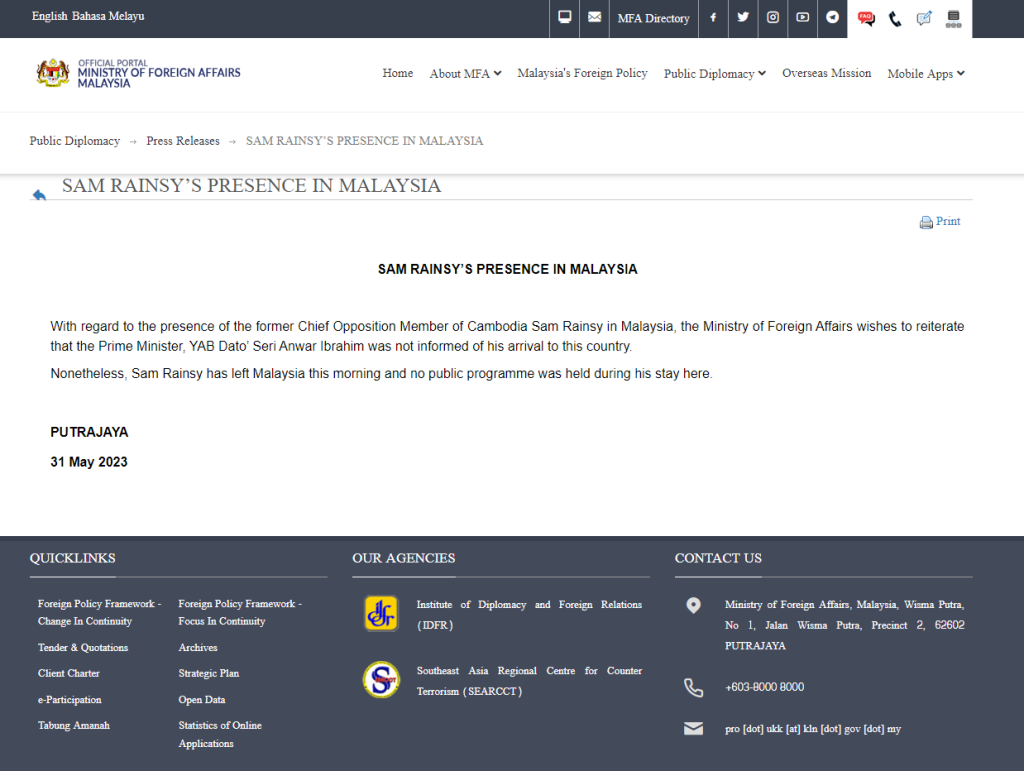Screen dimensions: 1024x771
Task: Print this press release
Action: [x=940, y=222]
